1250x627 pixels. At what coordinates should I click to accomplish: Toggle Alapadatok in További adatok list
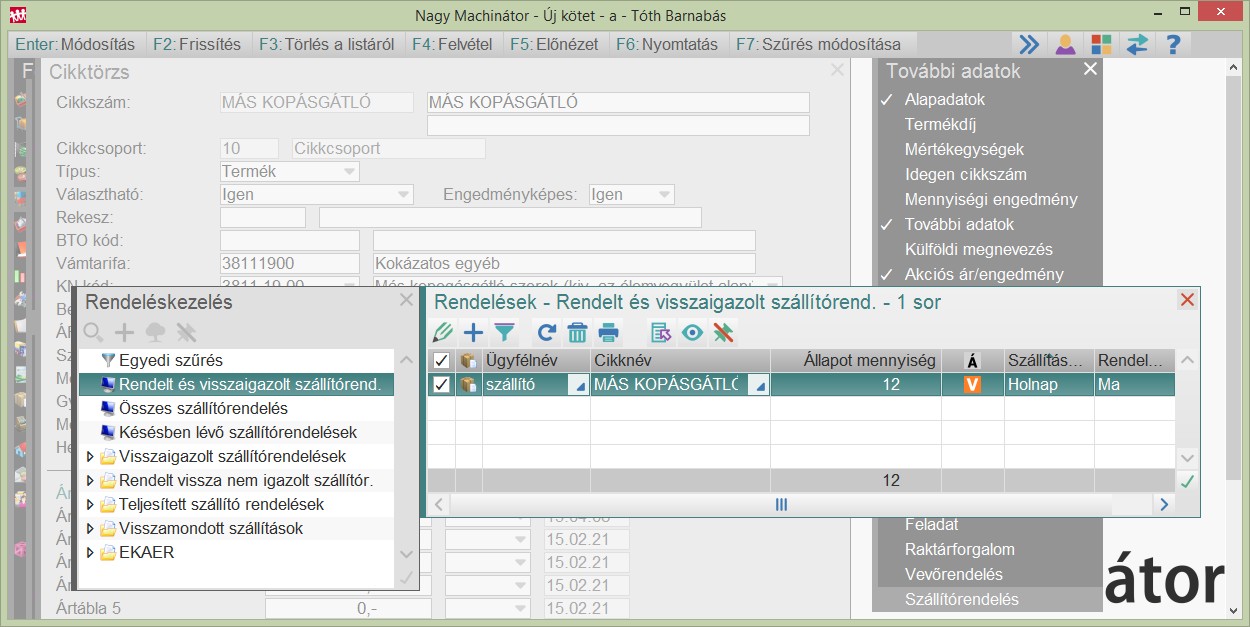[x=944, y=100]
